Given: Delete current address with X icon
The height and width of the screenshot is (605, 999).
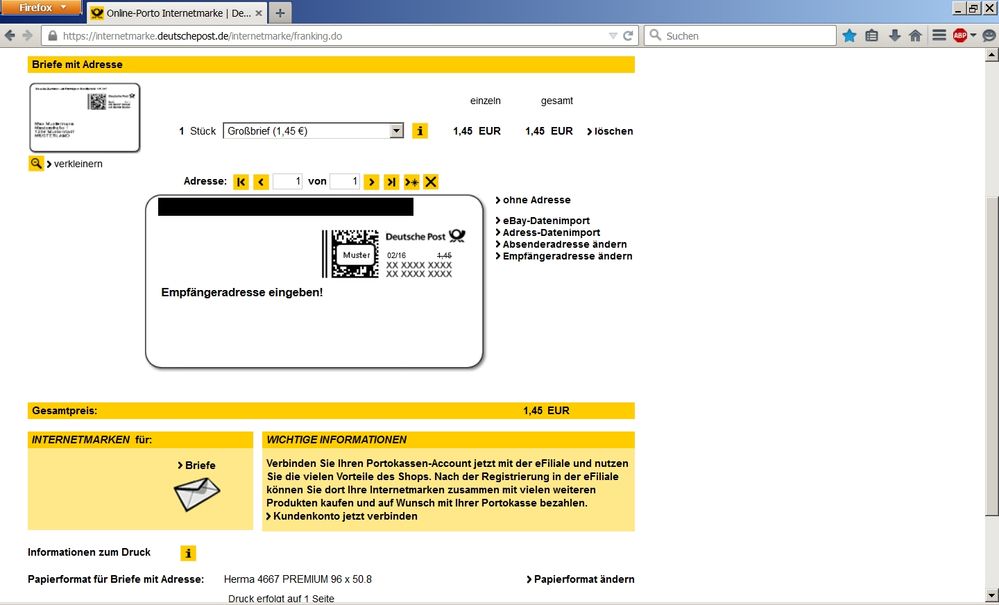Looking at the screenshot, I should click(431, 182).
